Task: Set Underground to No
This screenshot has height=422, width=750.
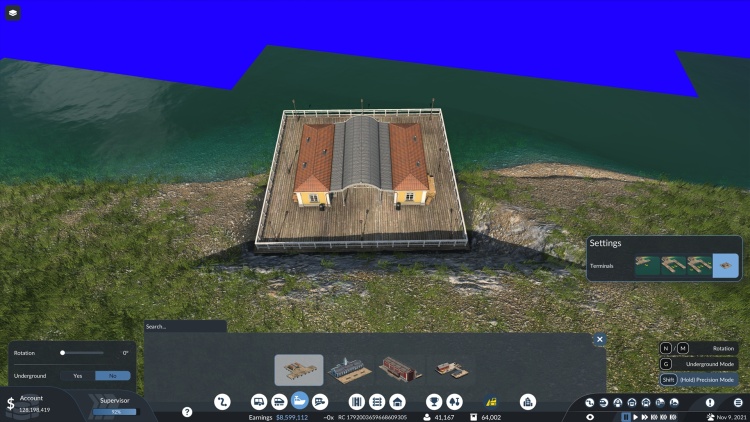Action: 113,376
